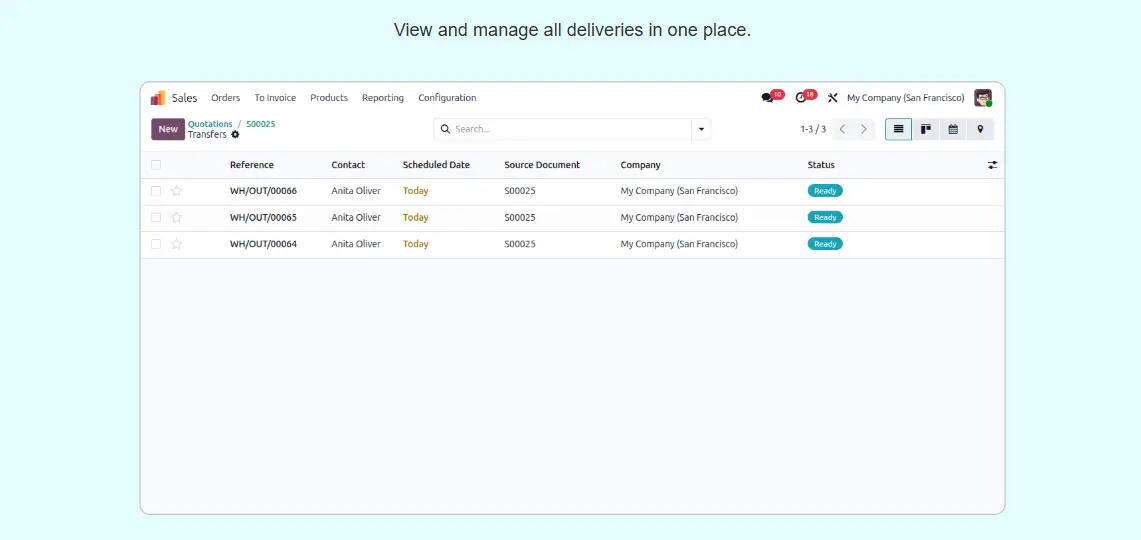The height and width of the screenshot is (540, 1141).
Task: Check the WH/OUT/00064 row checkbox
Action: click(x=156, y=244)
